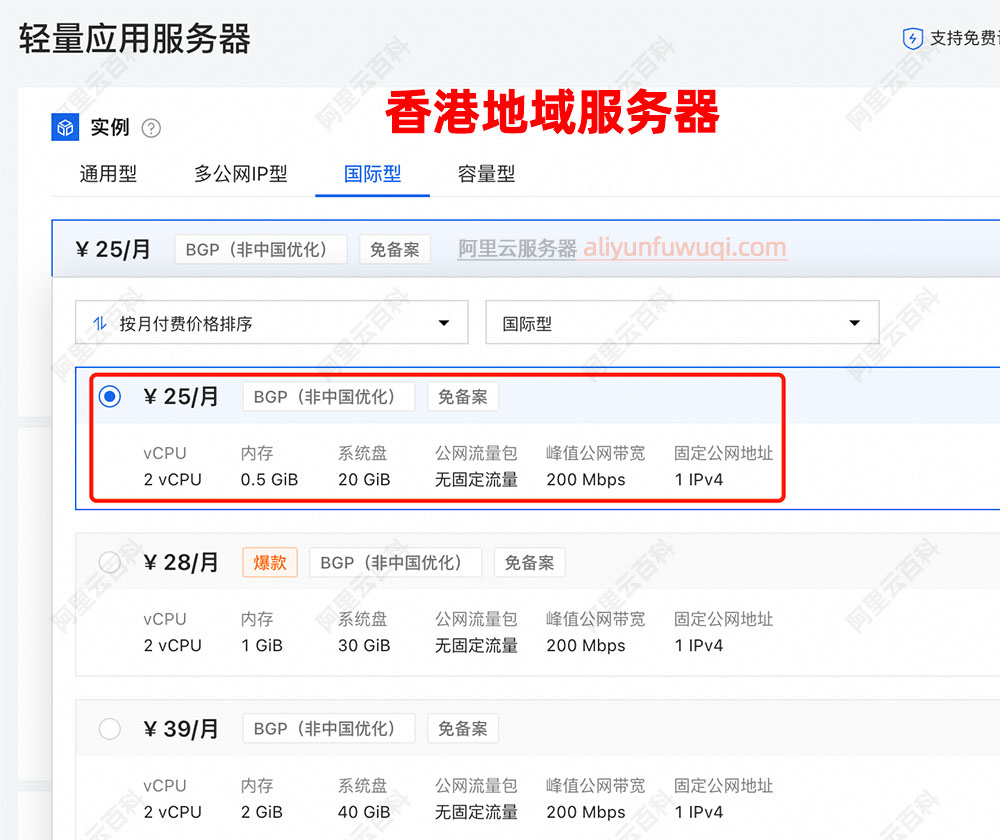The height and width of the screenshot is (840, 1000).
Task: Click the sort arrows icon in price dropdown
Action: point(100,323)
